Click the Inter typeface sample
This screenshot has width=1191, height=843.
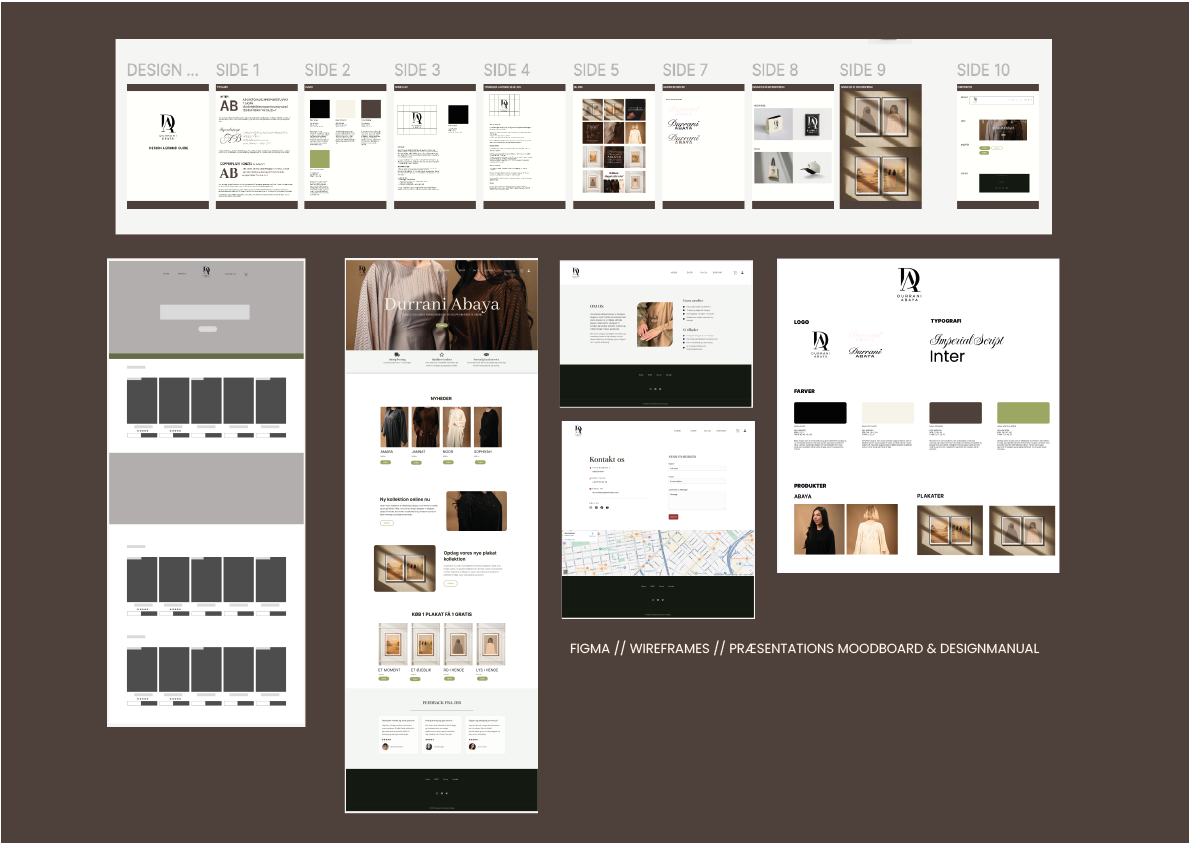pyautogui.click(x=947, y=356)
